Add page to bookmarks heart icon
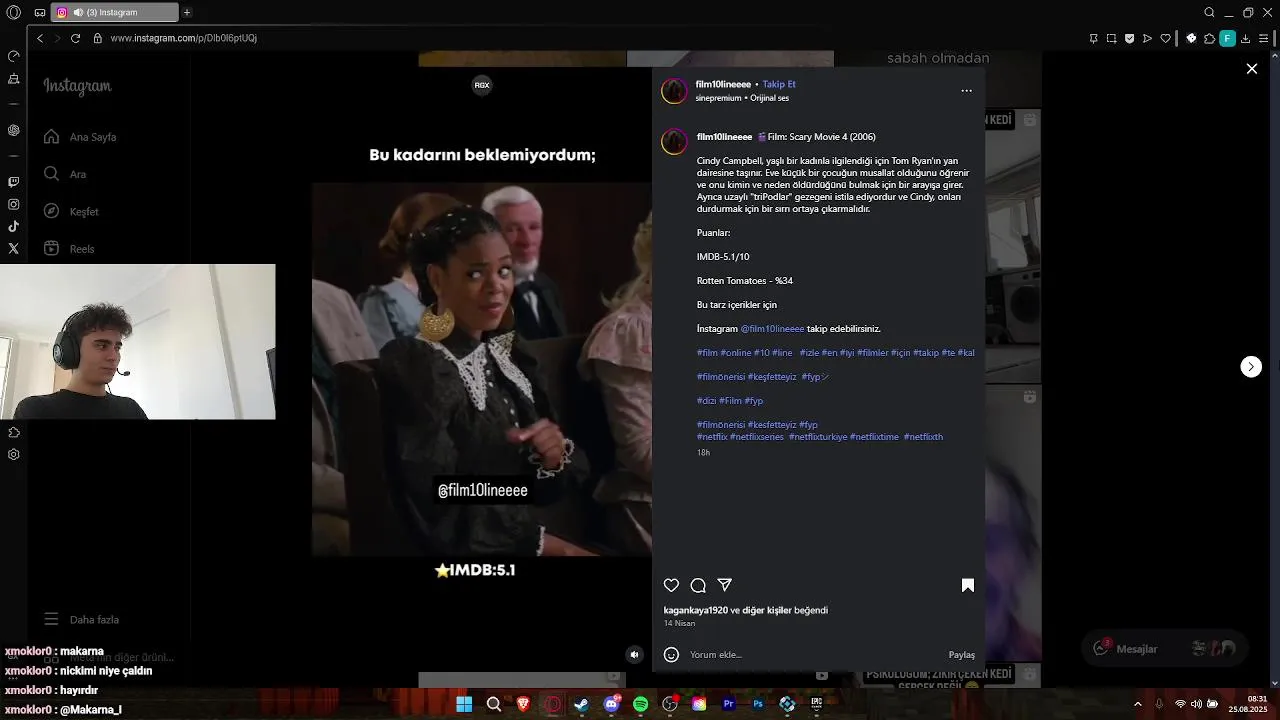 [x=1165, y=38]
